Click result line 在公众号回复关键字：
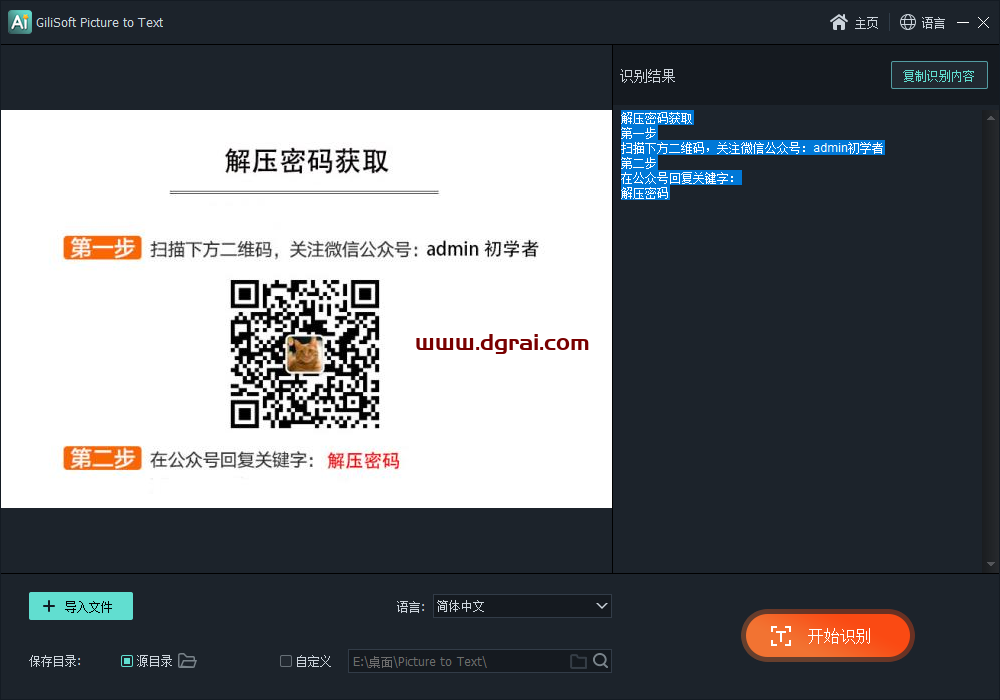This screenshot has width=1000, height=700. [681, 179]
